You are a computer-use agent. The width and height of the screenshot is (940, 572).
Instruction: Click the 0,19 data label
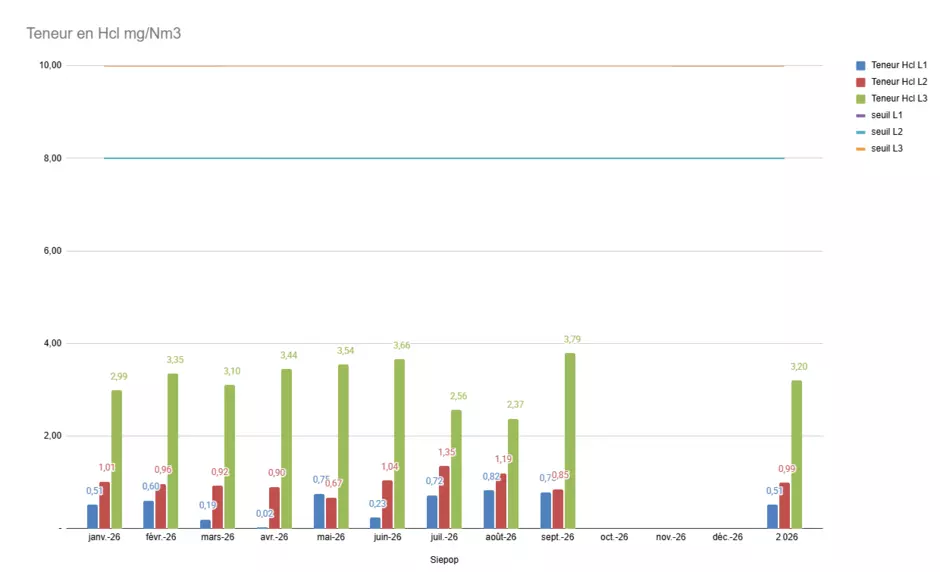(x=208, y=505)
